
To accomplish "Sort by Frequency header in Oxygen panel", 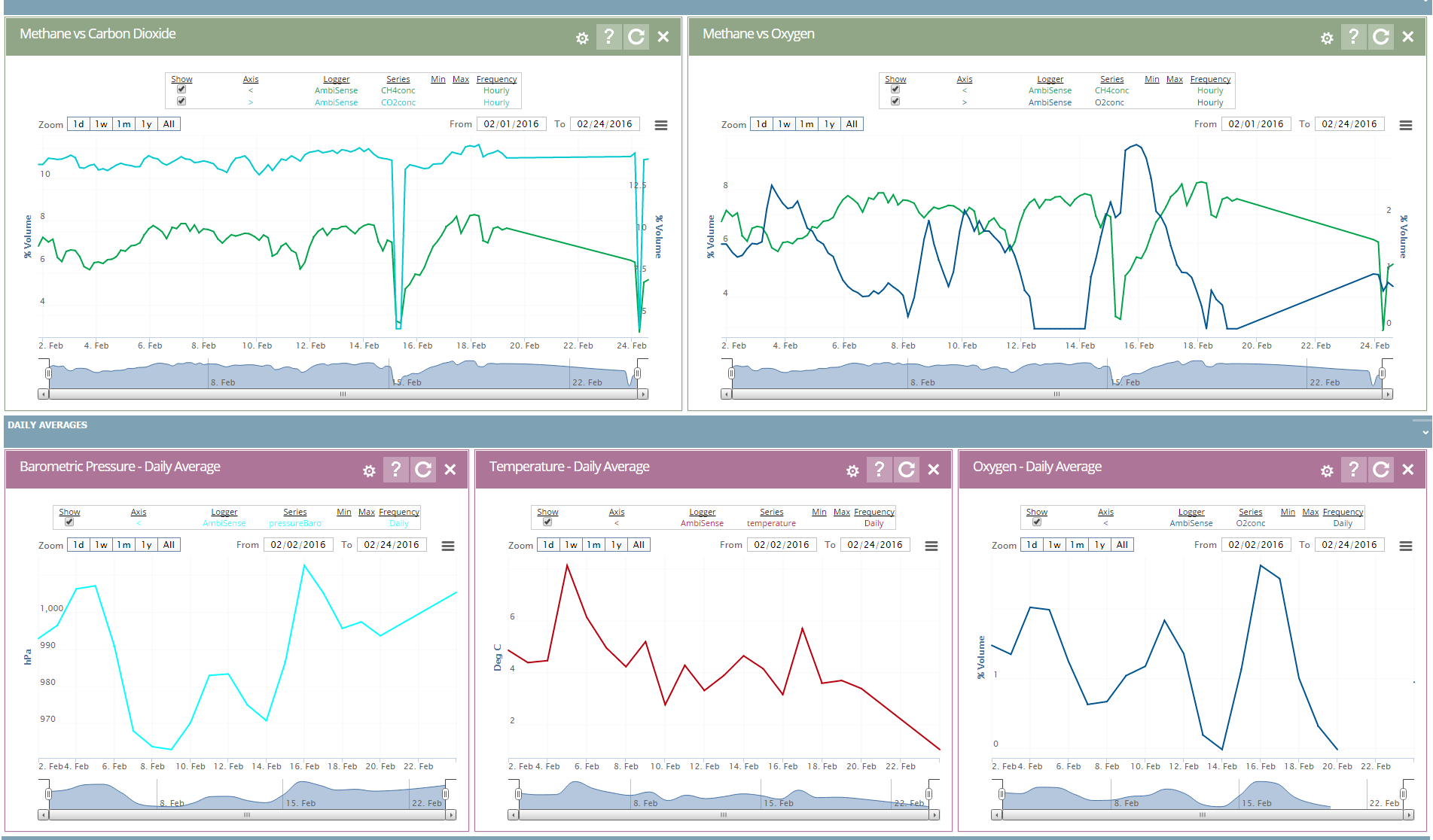I will (x=1343, y=512).
